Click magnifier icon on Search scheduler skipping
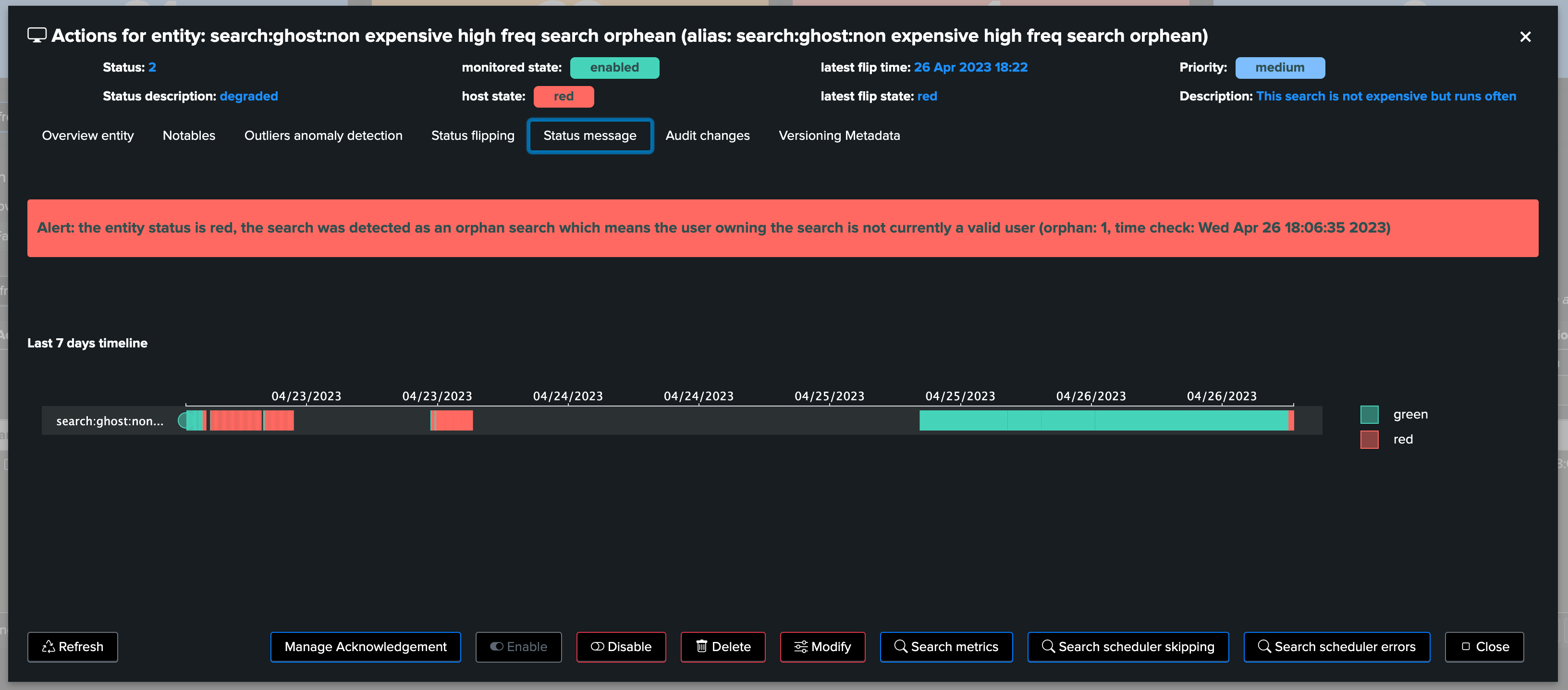 1048,646
